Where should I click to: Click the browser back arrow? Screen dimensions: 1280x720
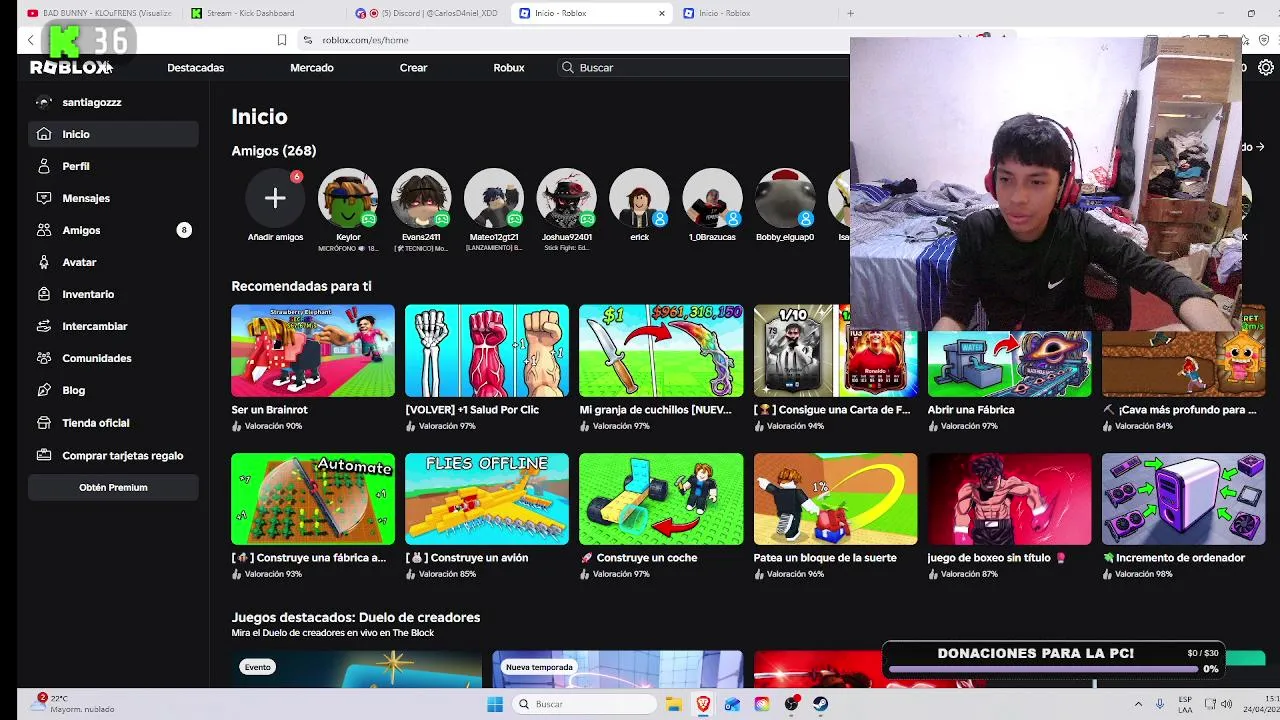pos(31,40)
